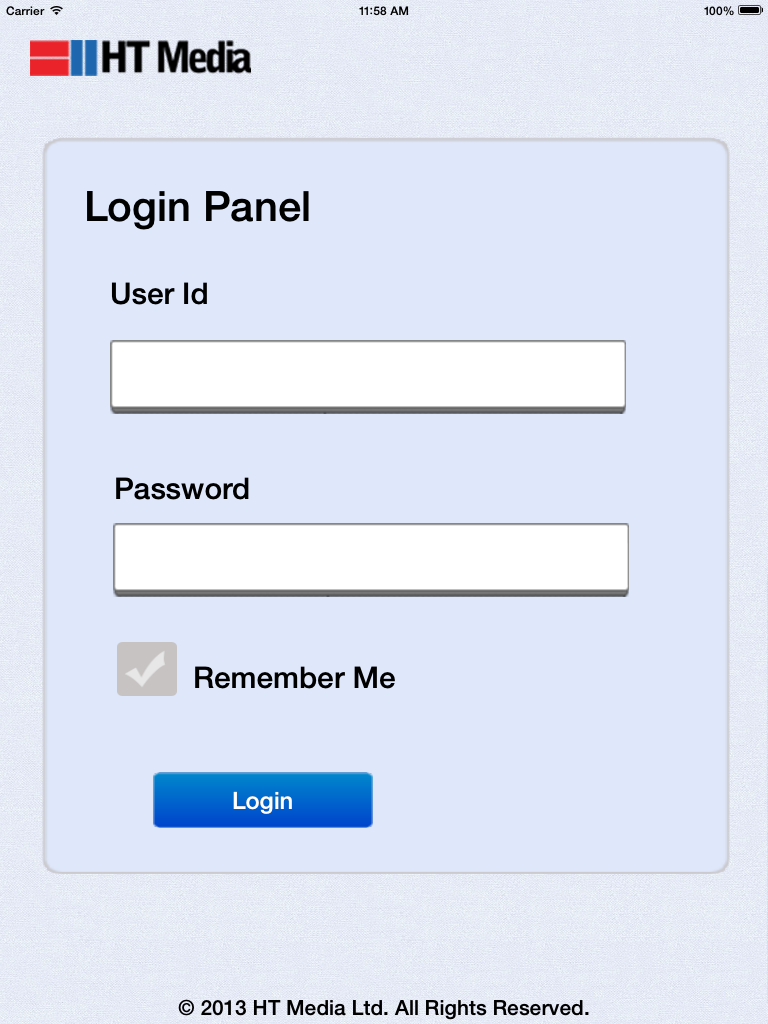Viewport: 768px width, 1024px height.
Task: Focus the User Id input field
Action: (368, 376)
